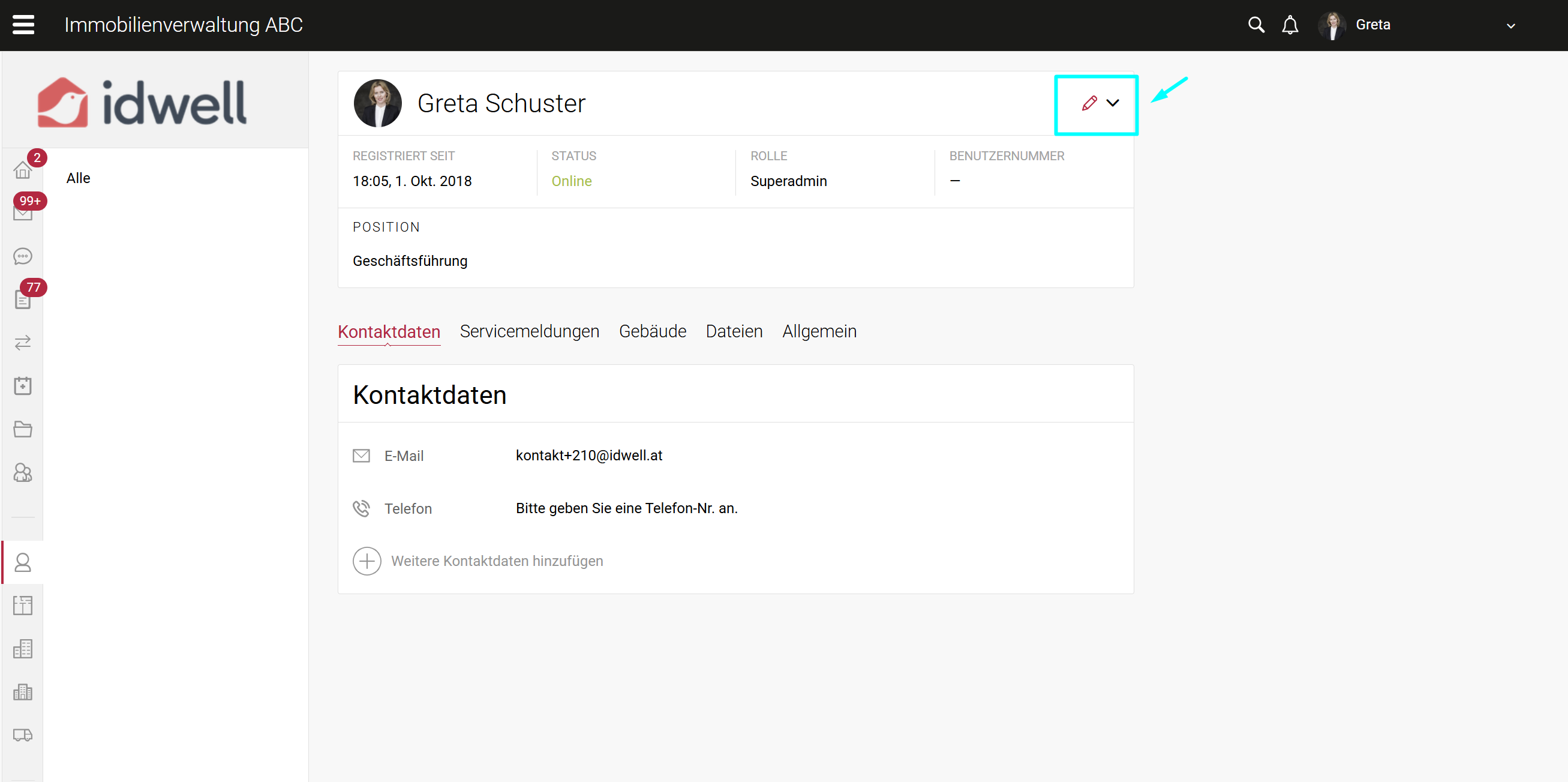Click the search magnifier icon
The width and height of the screenshot is (1568, 782).
point(1255,25)
